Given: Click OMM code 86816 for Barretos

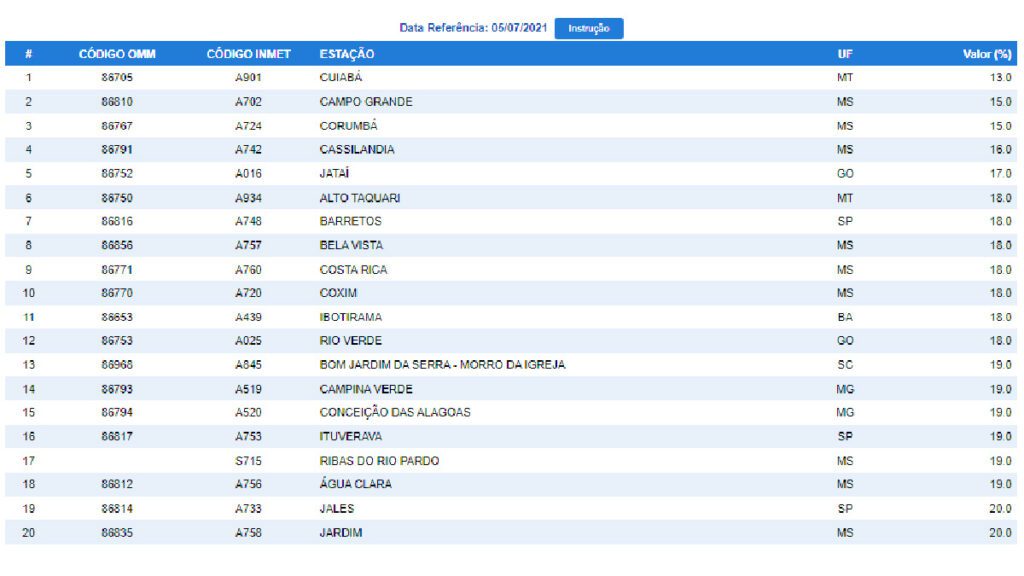Looking at the screenshot, I should point(117,221).
